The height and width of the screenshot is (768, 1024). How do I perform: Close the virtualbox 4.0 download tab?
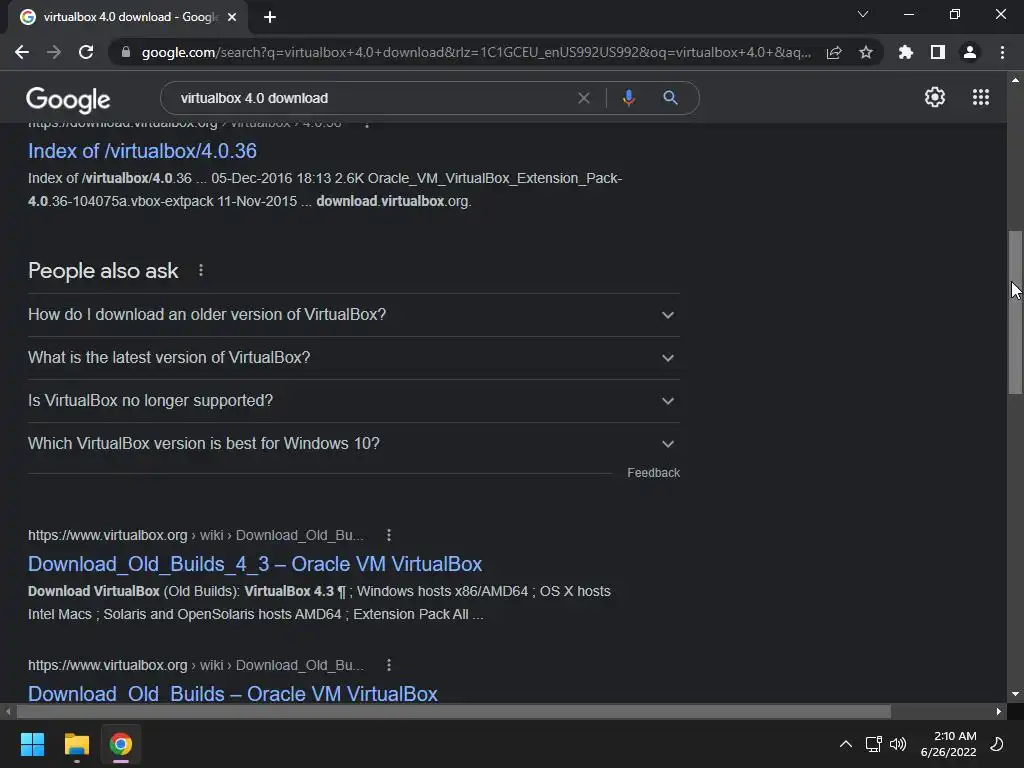(x=232, y=17)
